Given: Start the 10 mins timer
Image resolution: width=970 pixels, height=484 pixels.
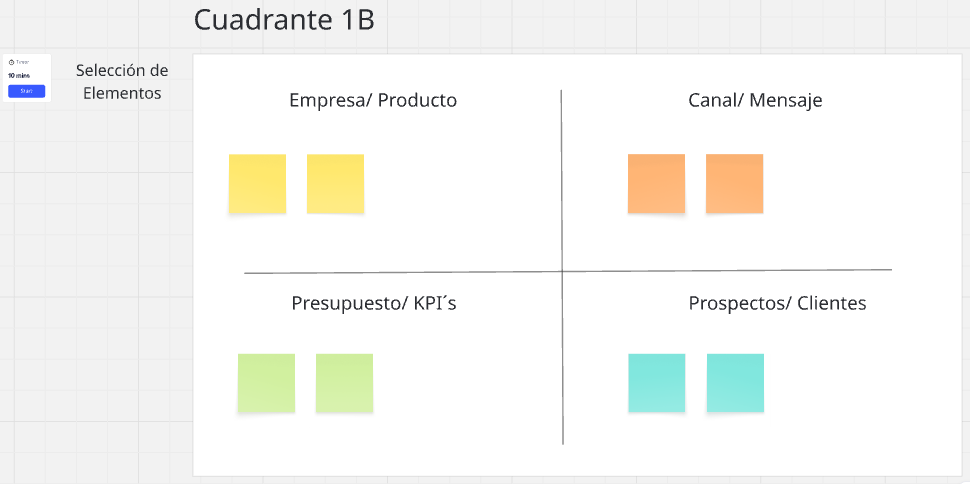Looking at the screenshot, I should pyautogui.click(x=26, y=91).
